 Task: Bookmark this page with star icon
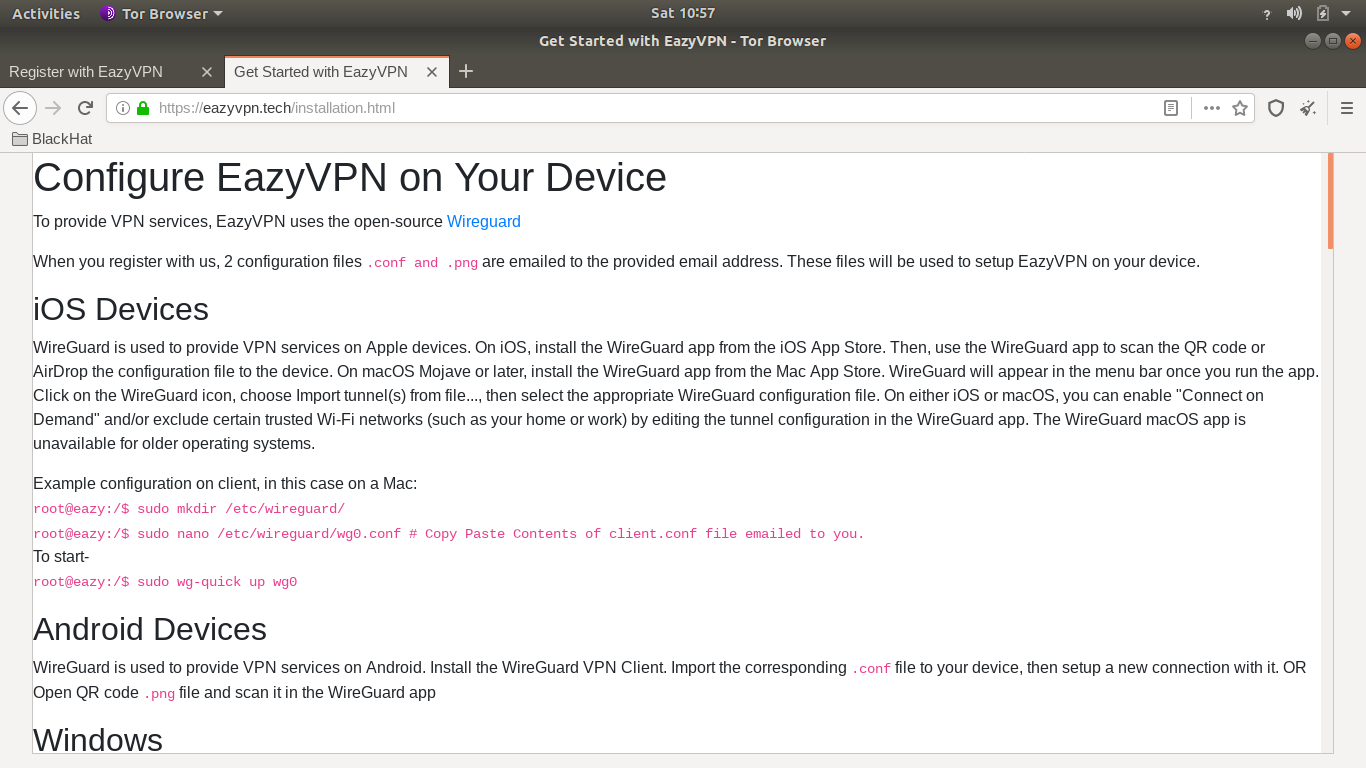[1240, 108]
